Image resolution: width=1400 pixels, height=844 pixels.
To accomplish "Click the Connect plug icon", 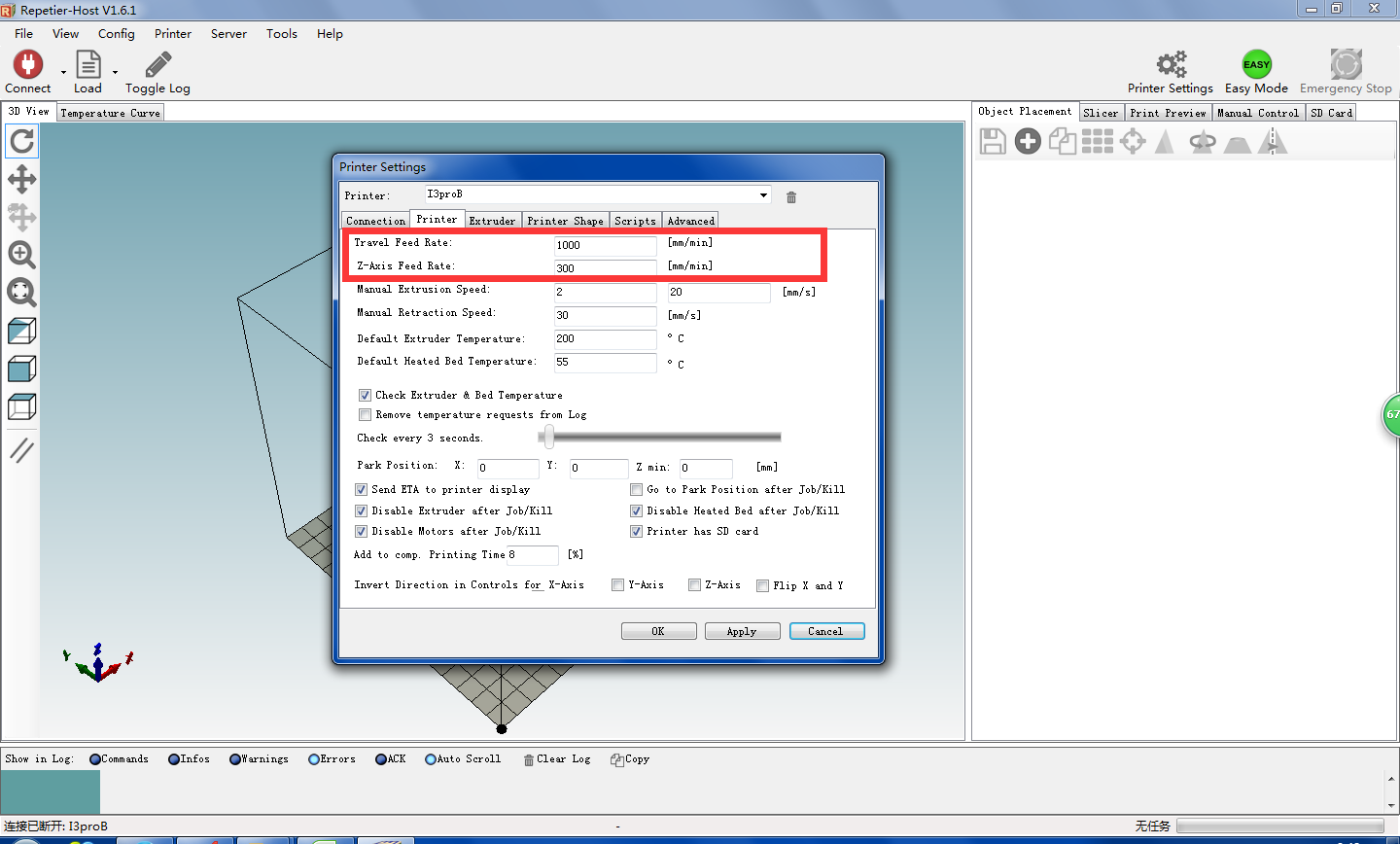I will click(27, 65).
